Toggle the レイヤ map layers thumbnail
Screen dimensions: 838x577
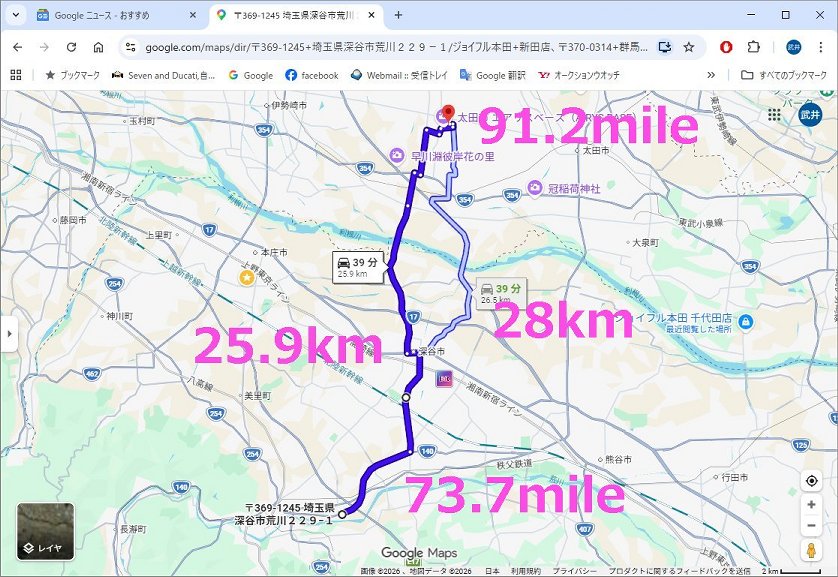pos(45,531)
